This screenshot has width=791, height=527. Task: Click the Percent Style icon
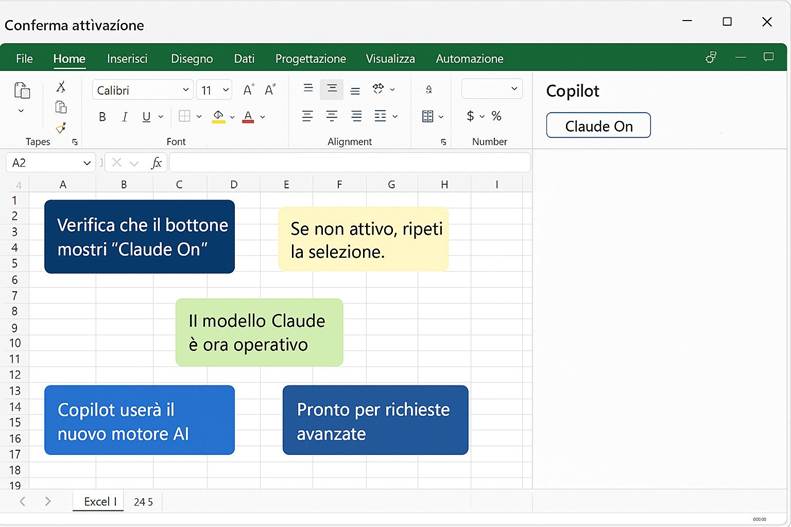pos(496,116)
